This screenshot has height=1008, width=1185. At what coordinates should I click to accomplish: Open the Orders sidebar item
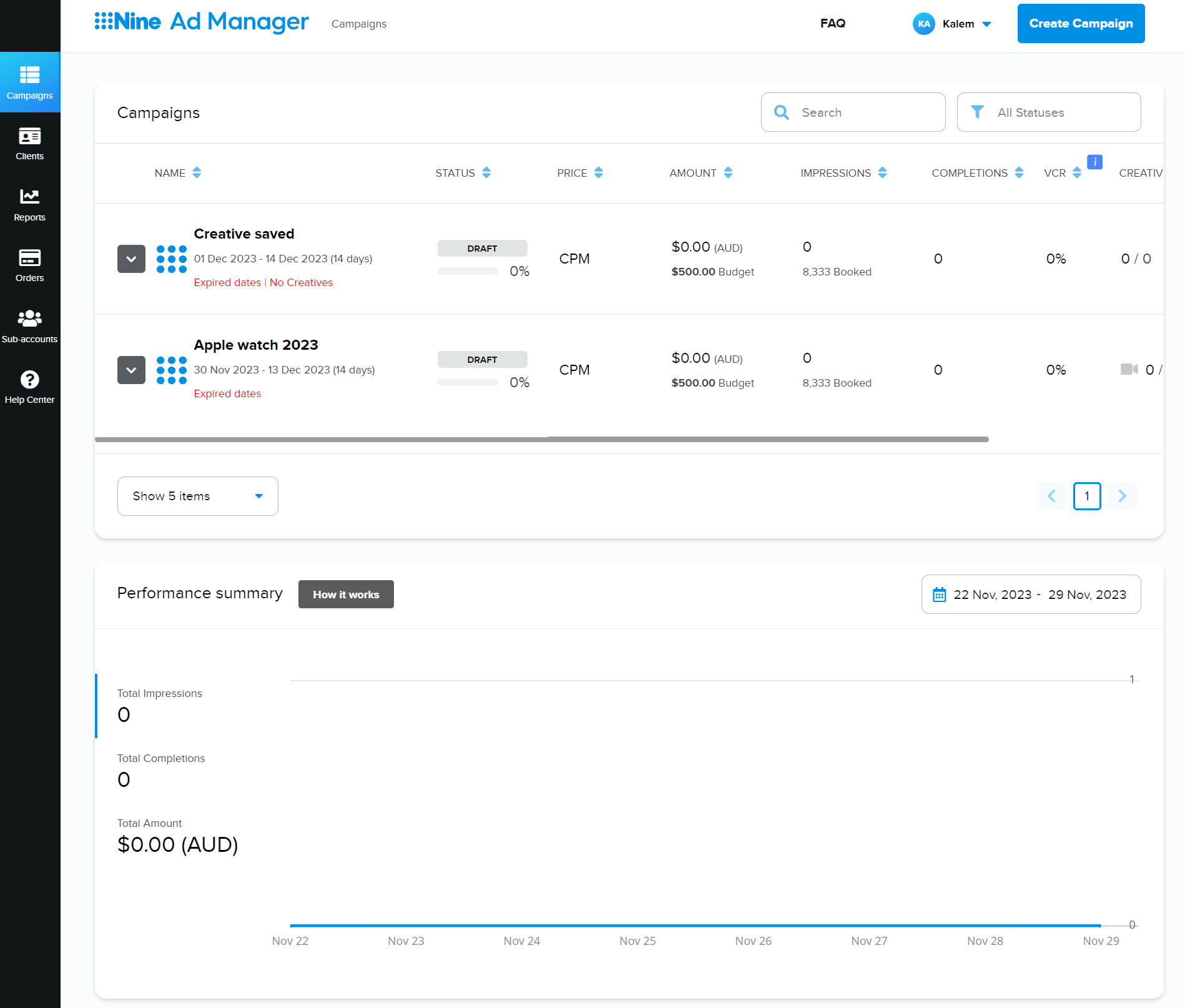(x=30, y=265)
